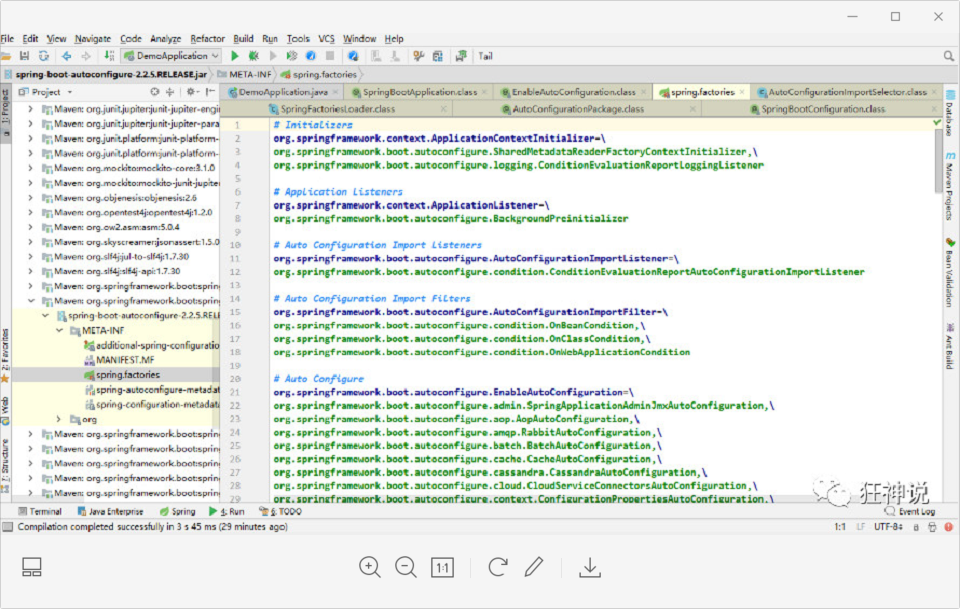Image resolution: width=960 pixels, height=609 pixels.
Task: Click the navigate Back arrow icon
Action: (66, 56)
